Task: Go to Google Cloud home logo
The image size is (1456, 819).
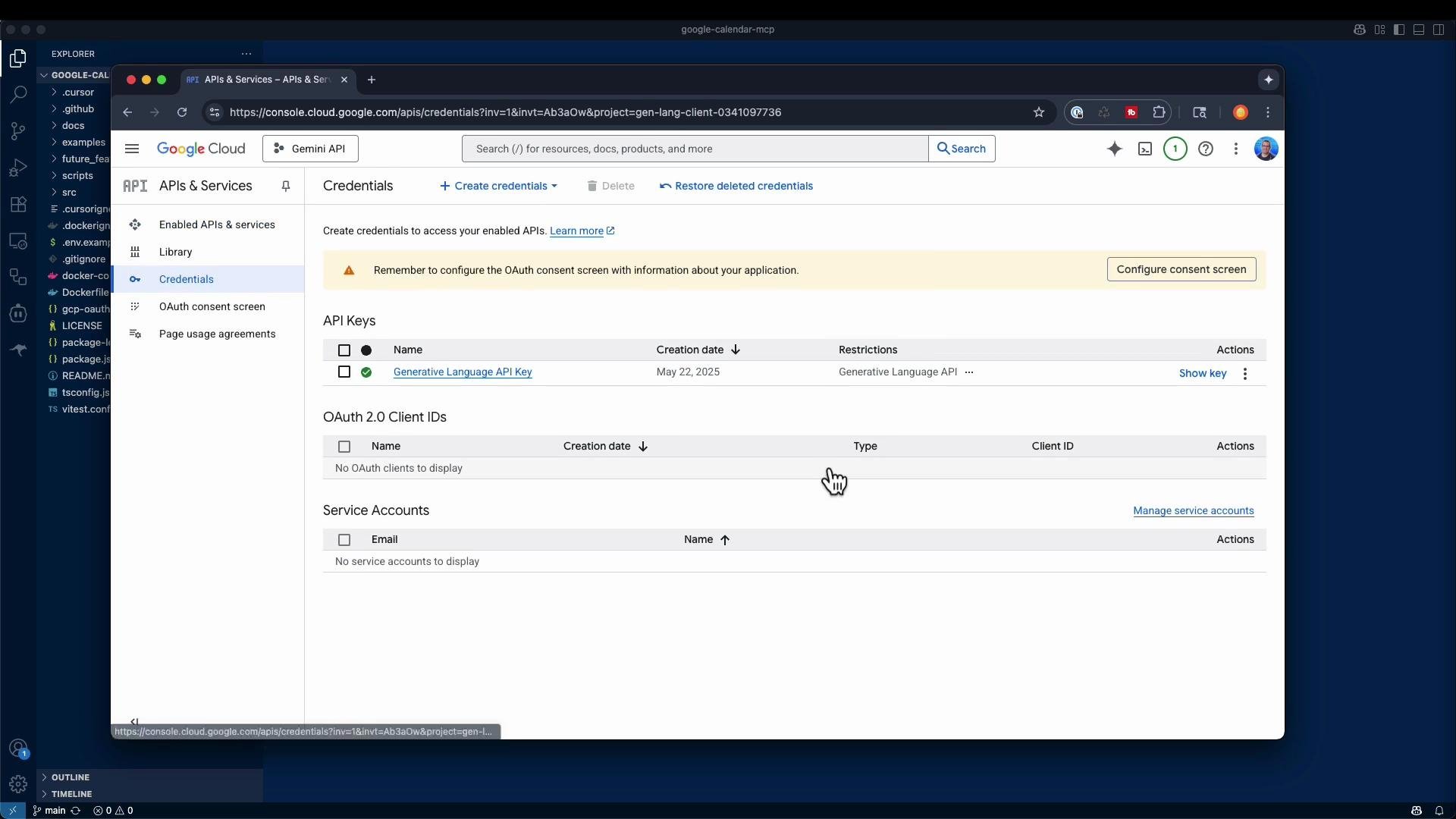Action: click(201, 149)
